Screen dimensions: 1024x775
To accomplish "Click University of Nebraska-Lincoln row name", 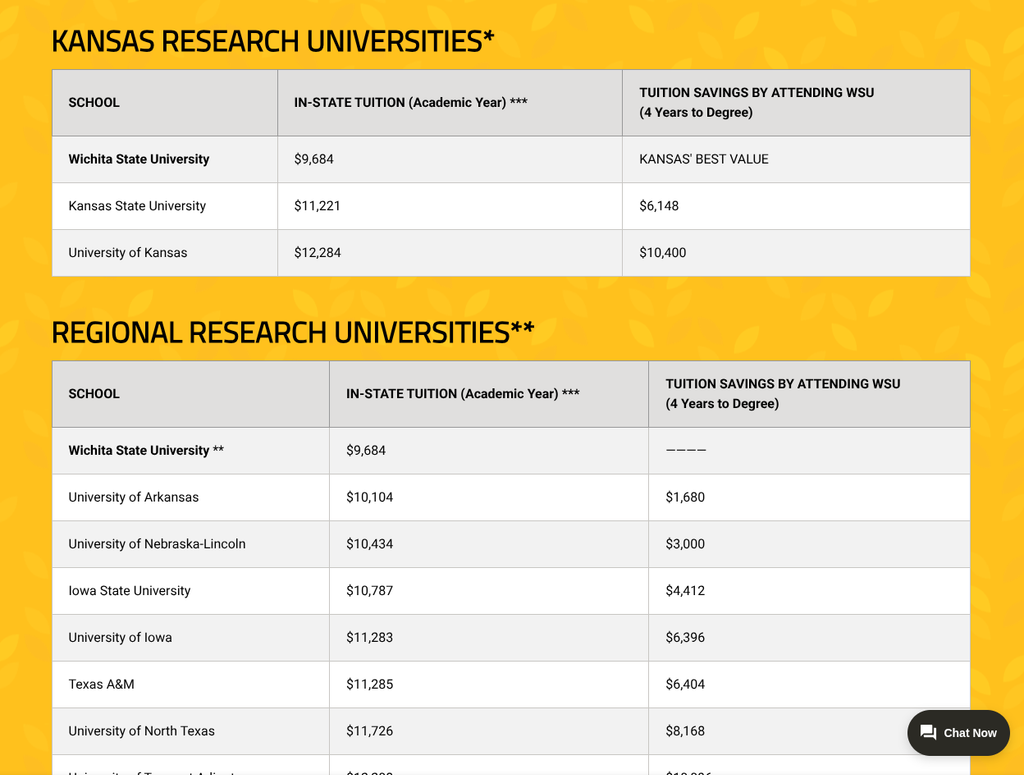I will coord(157,544).
